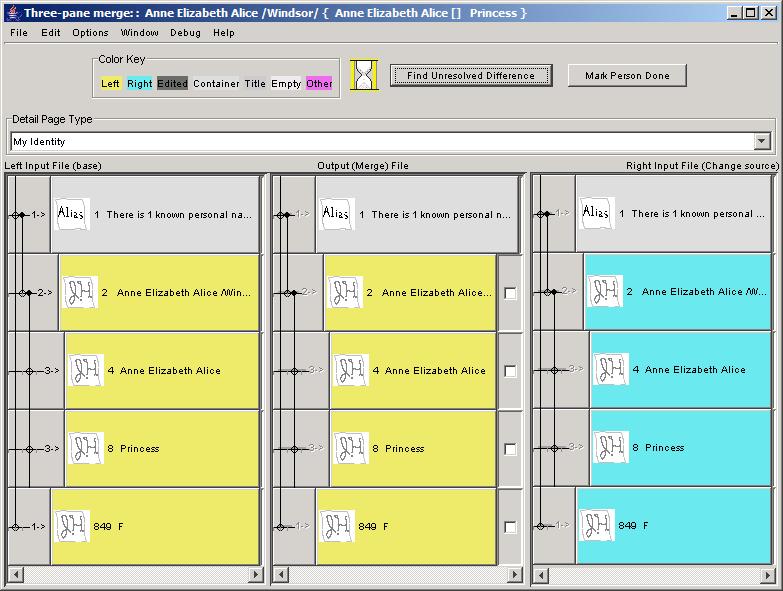Click signature icon for row 2 in right pane
This screenshot has width=783, height=591.
pyautogui.click(x=605, y=291)
